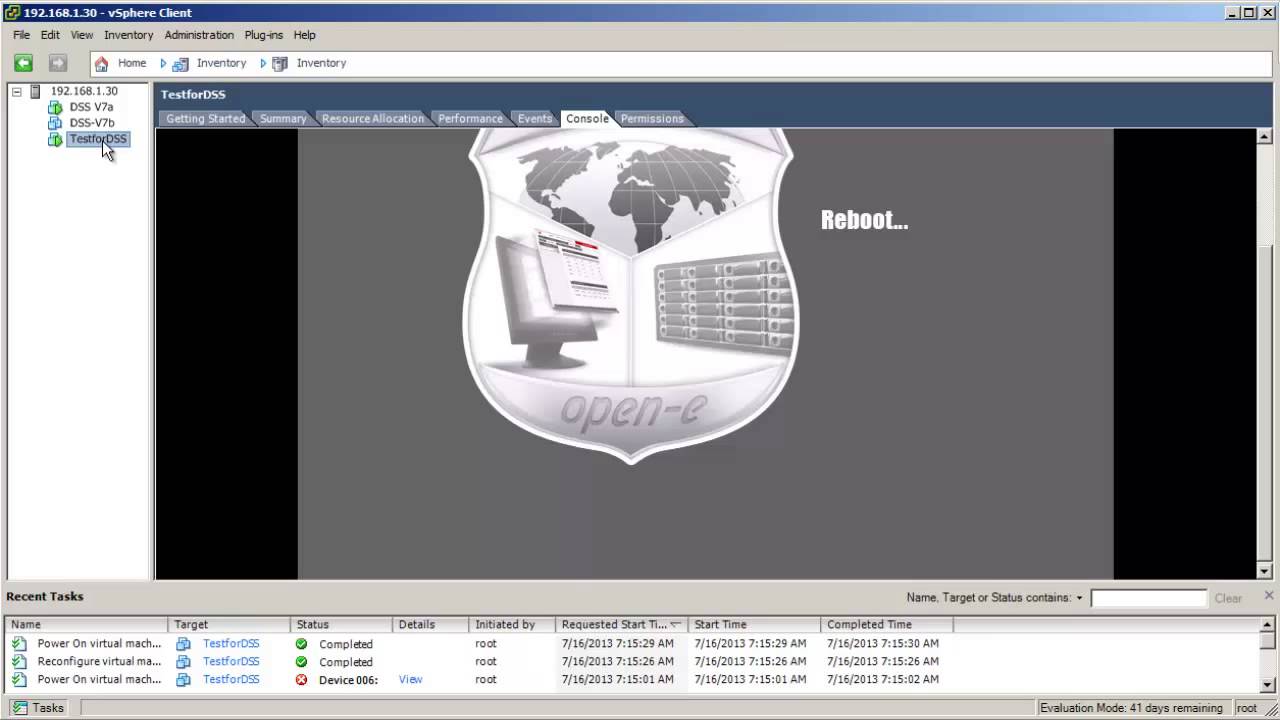Click the console vertical scrollbar up arrow
Image resolution: width=1280 pixels, height=720 pixels.
(1264, 136)
